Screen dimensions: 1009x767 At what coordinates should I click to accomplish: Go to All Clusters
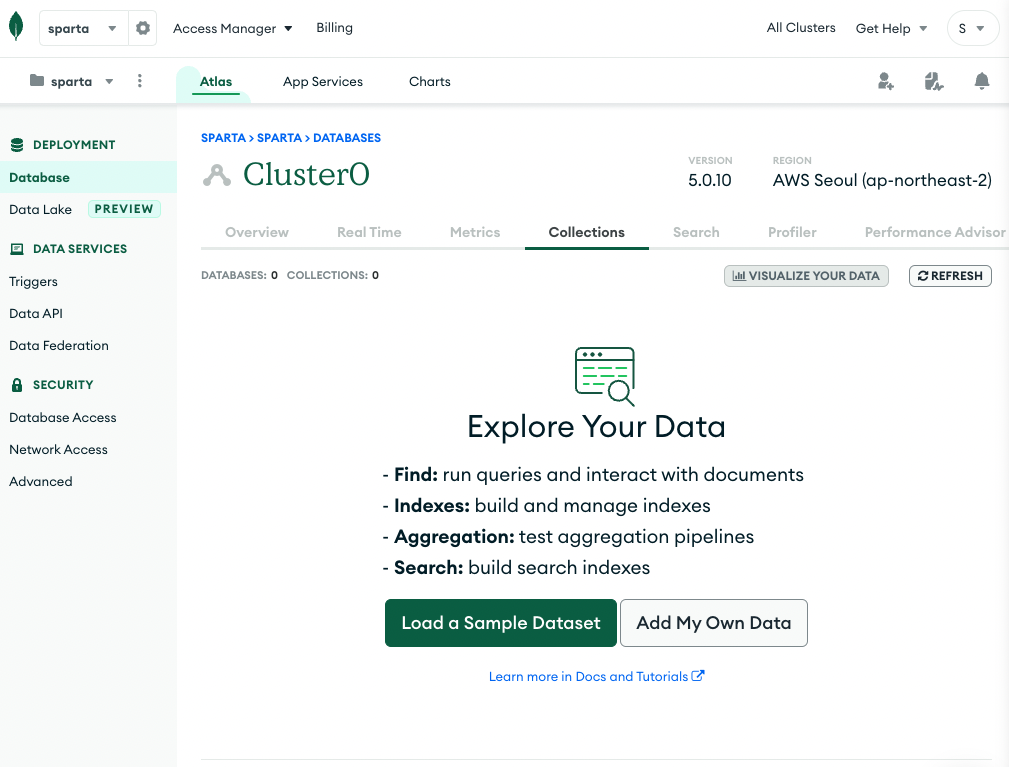tap(801, 28)
